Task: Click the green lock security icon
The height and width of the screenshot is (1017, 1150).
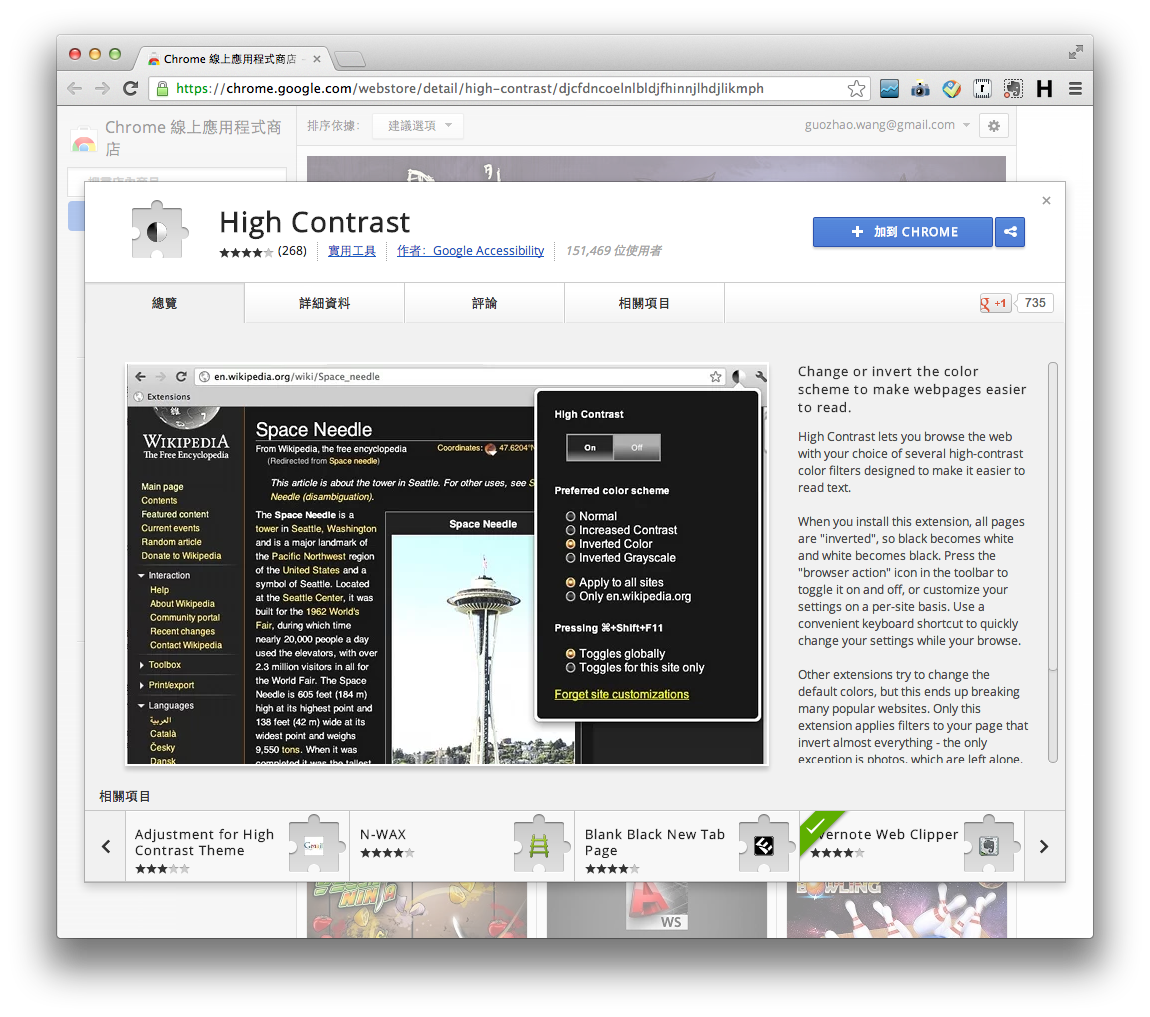Action: (162, 89)
